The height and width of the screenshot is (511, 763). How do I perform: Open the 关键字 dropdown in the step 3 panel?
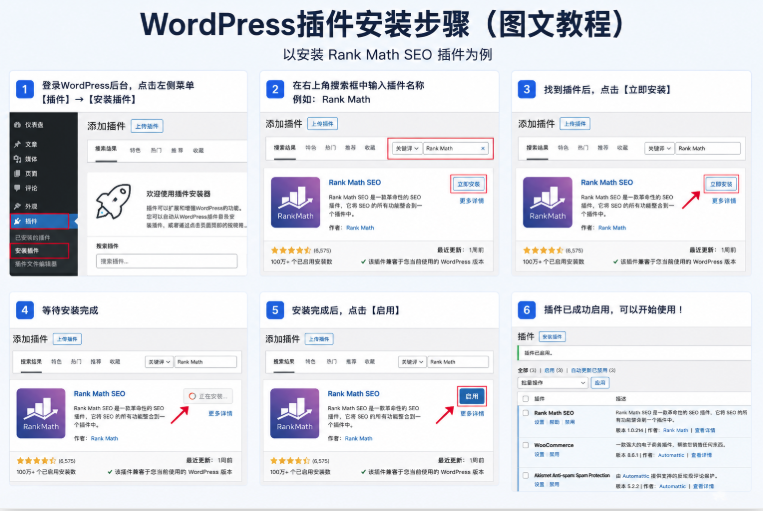click(x=659, y=148)
